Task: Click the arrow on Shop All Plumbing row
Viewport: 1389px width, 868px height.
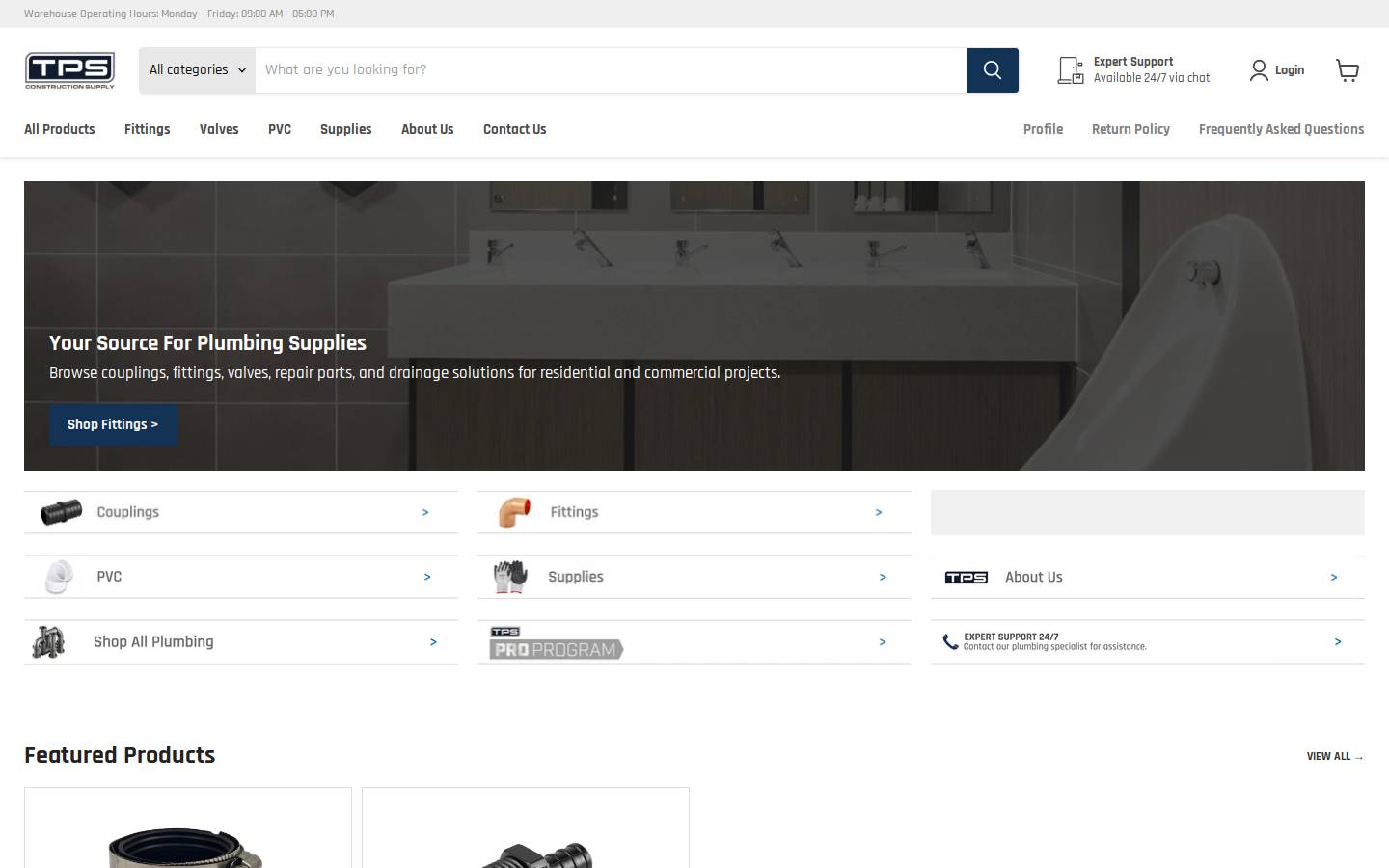Action: (x=433, y=642)
